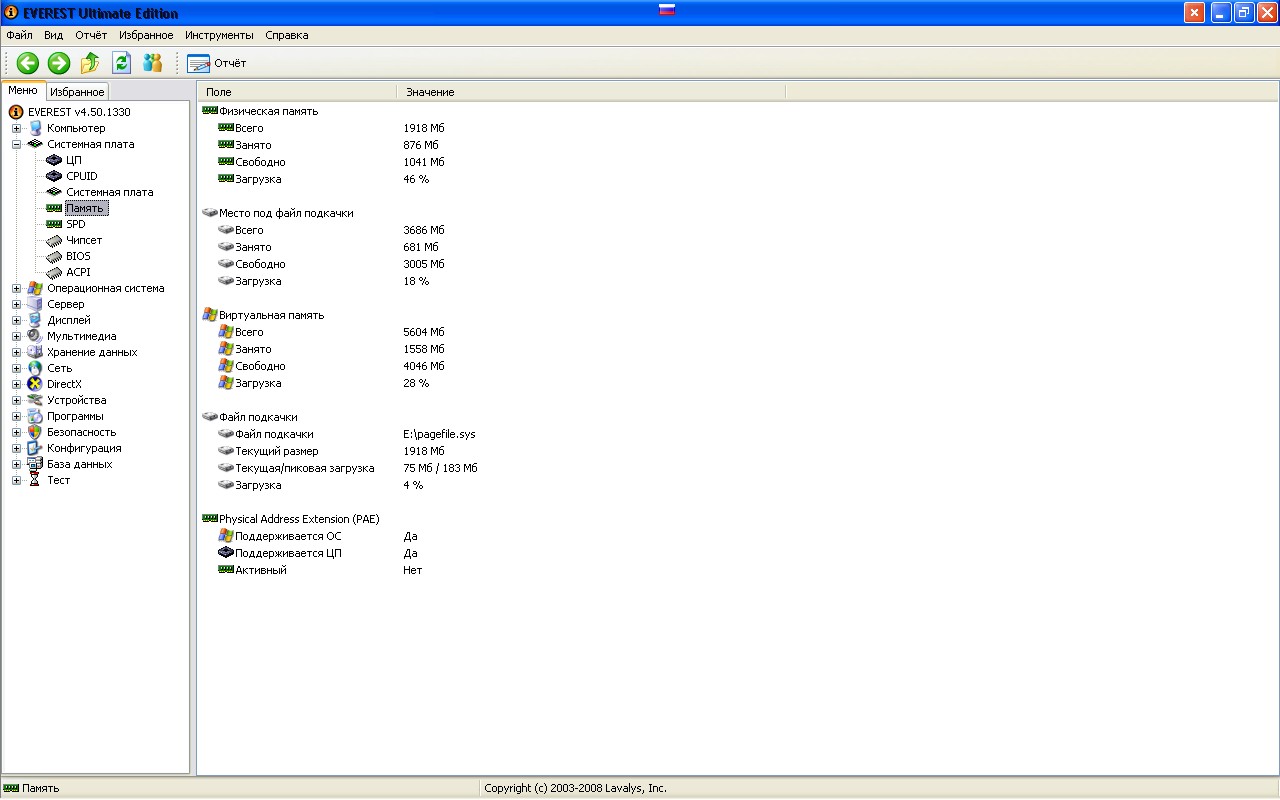Click the Сервер icon in tree
The width and height of the screenshot is (1280, 800).
coord(35,304)
